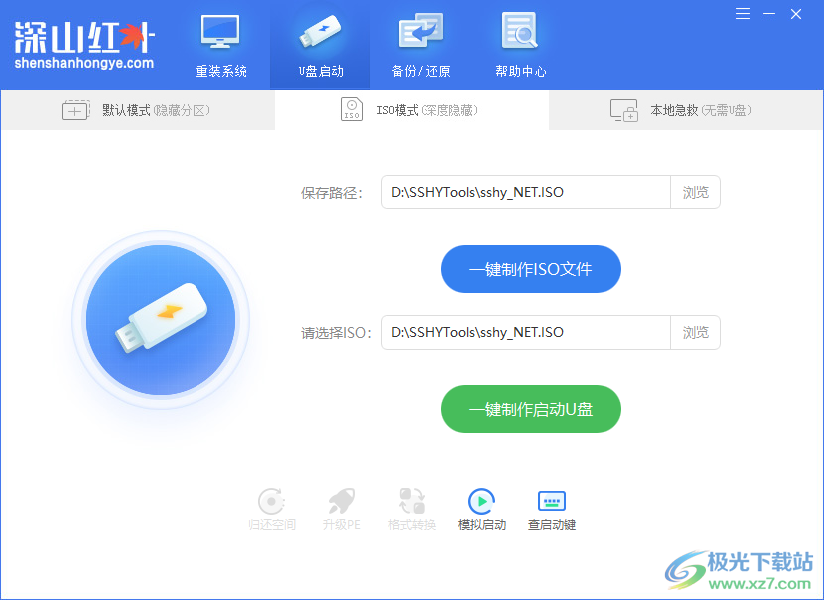This screenshot has width=824, height=600.
Task: Open the 帮助中心 (Help Center)
Action: tap(519, 44)
